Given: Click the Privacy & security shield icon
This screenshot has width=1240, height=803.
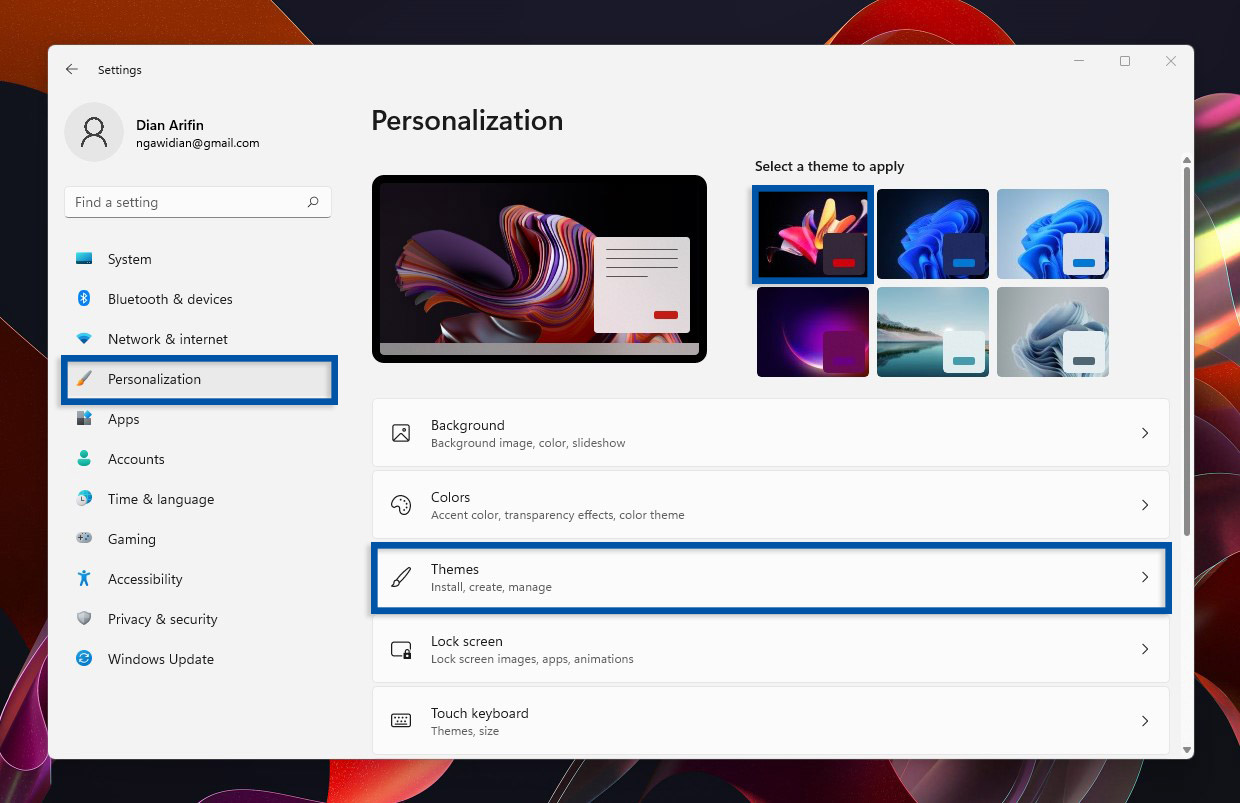Looking at the screenshot, I should (84, 619).
